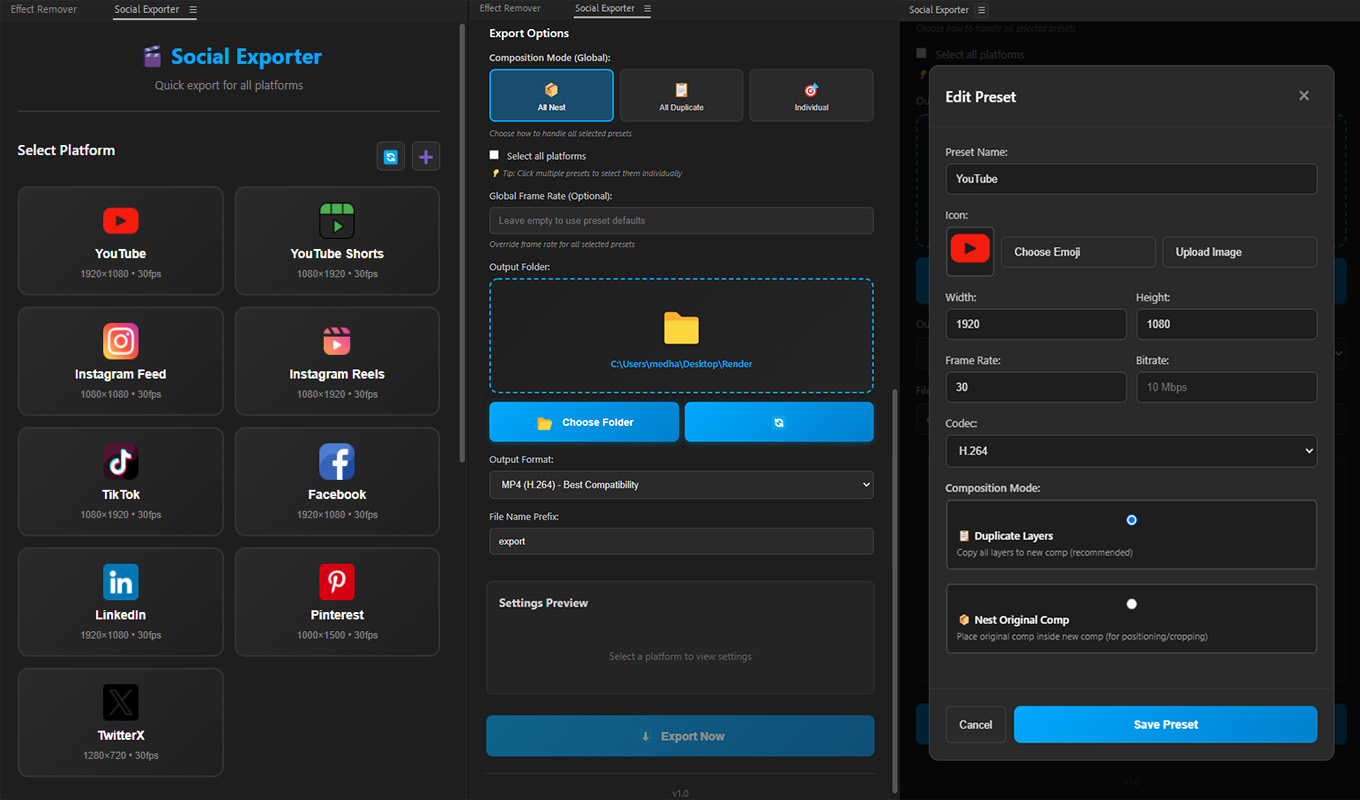Choose Individual composition mode
This screenshot has height=800, width=1360.
pyautogui.click(x=811, y=96)
